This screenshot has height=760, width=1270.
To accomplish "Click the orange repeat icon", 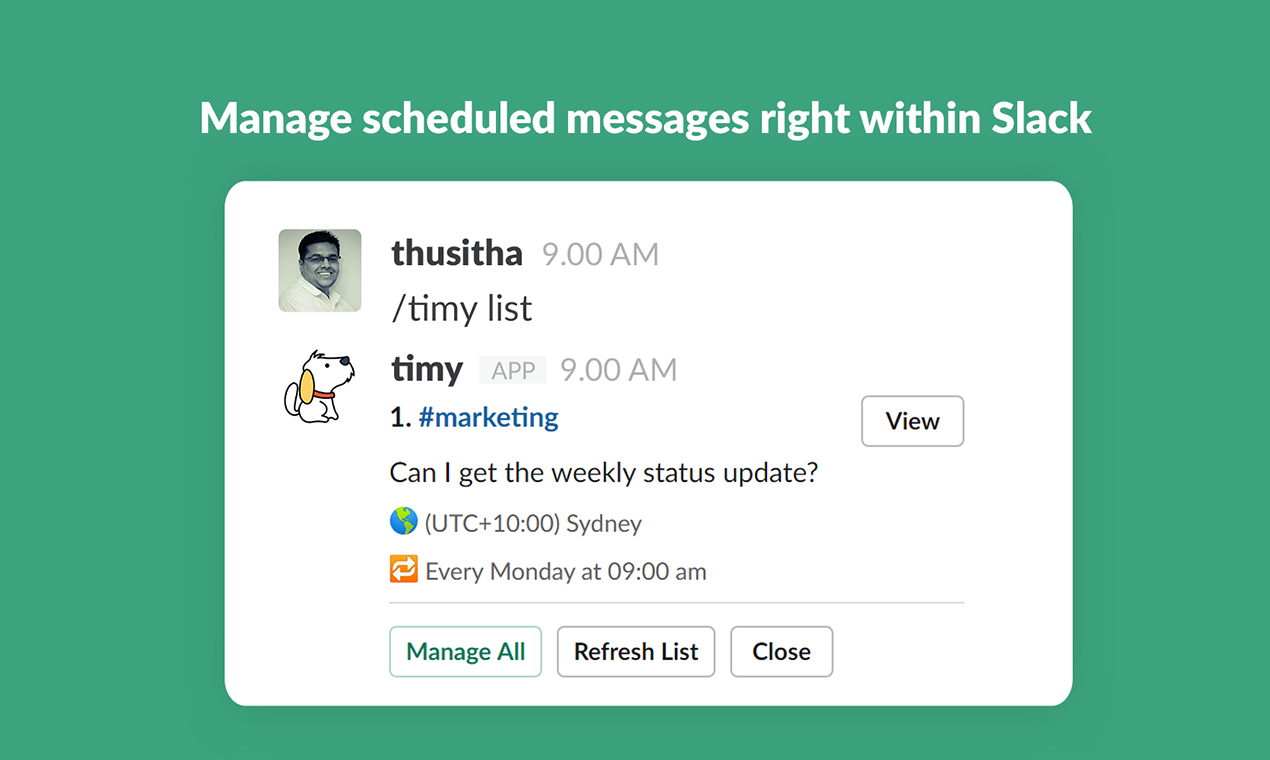I will [x=403, y=570].
